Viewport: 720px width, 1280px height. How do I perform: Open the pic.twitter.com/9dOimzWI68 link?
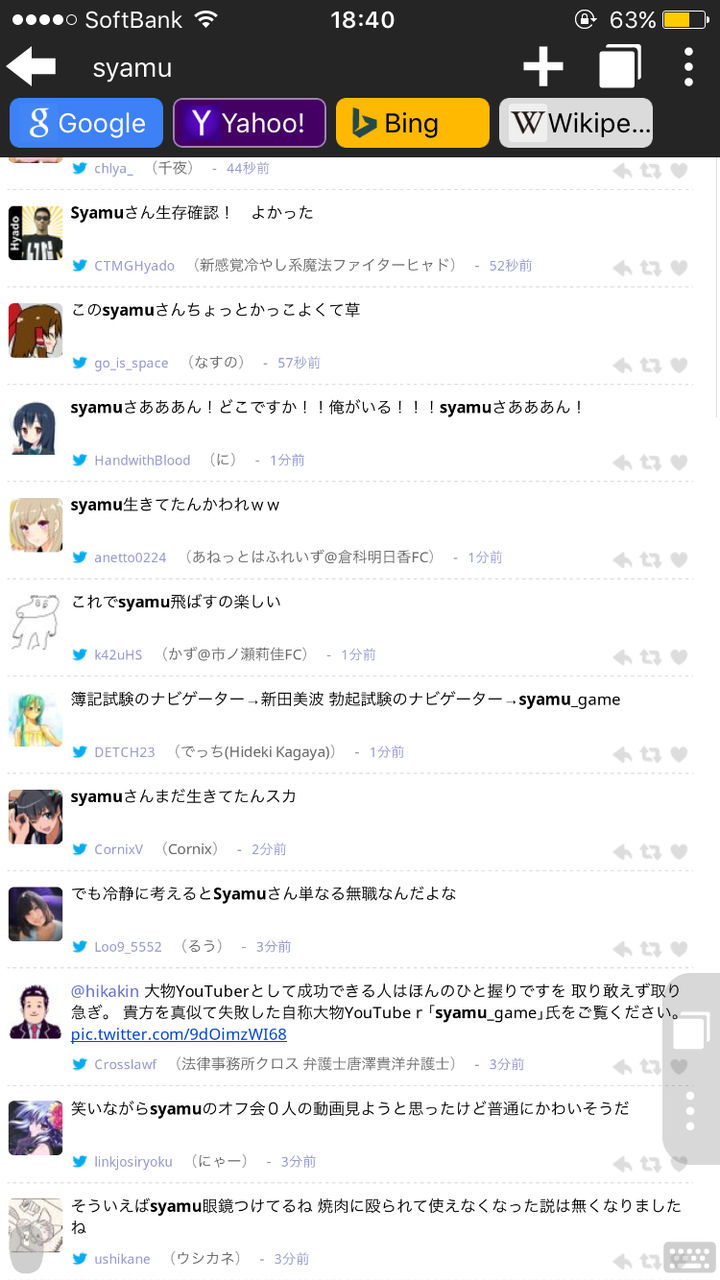click(179, 1034)
